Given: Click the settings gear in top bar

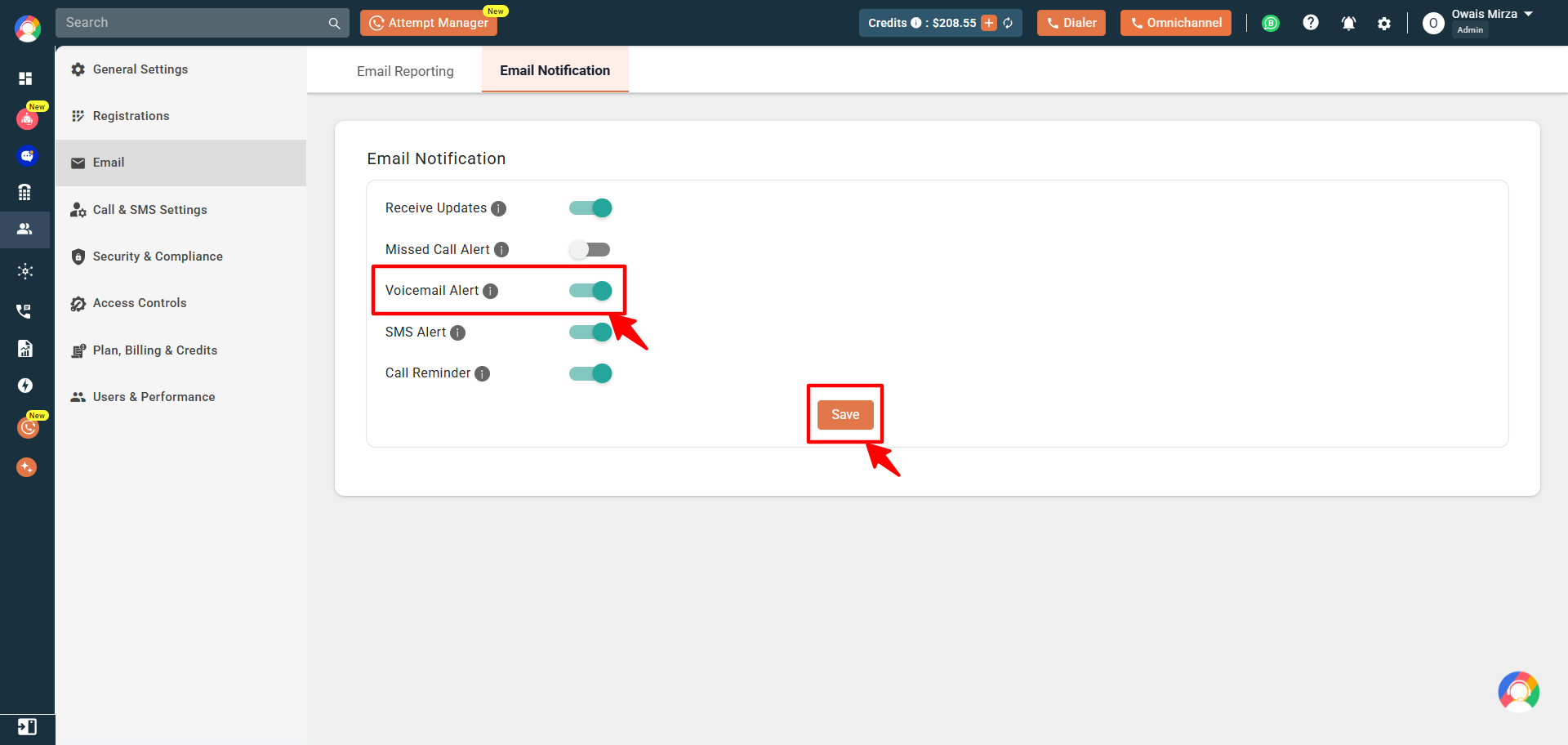Looking at the screenshot, I should (x=1384, y=24).
